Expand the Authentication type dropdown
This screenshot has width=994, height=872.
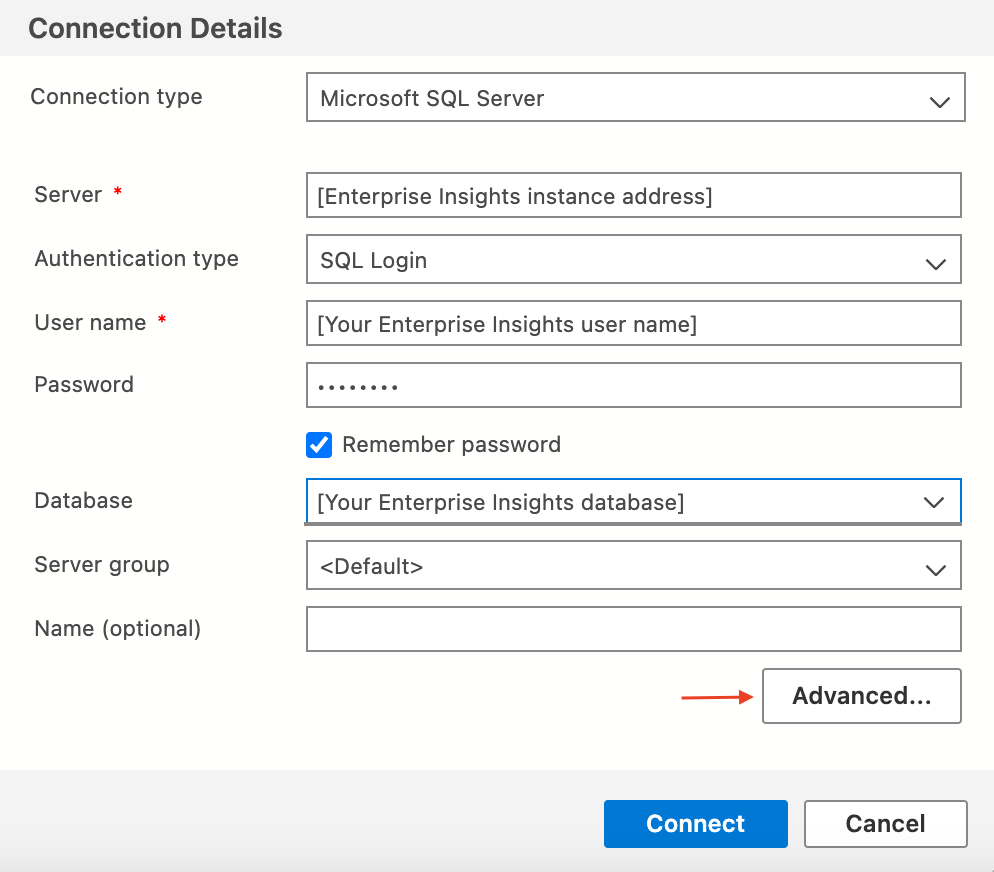click(634, 259)
